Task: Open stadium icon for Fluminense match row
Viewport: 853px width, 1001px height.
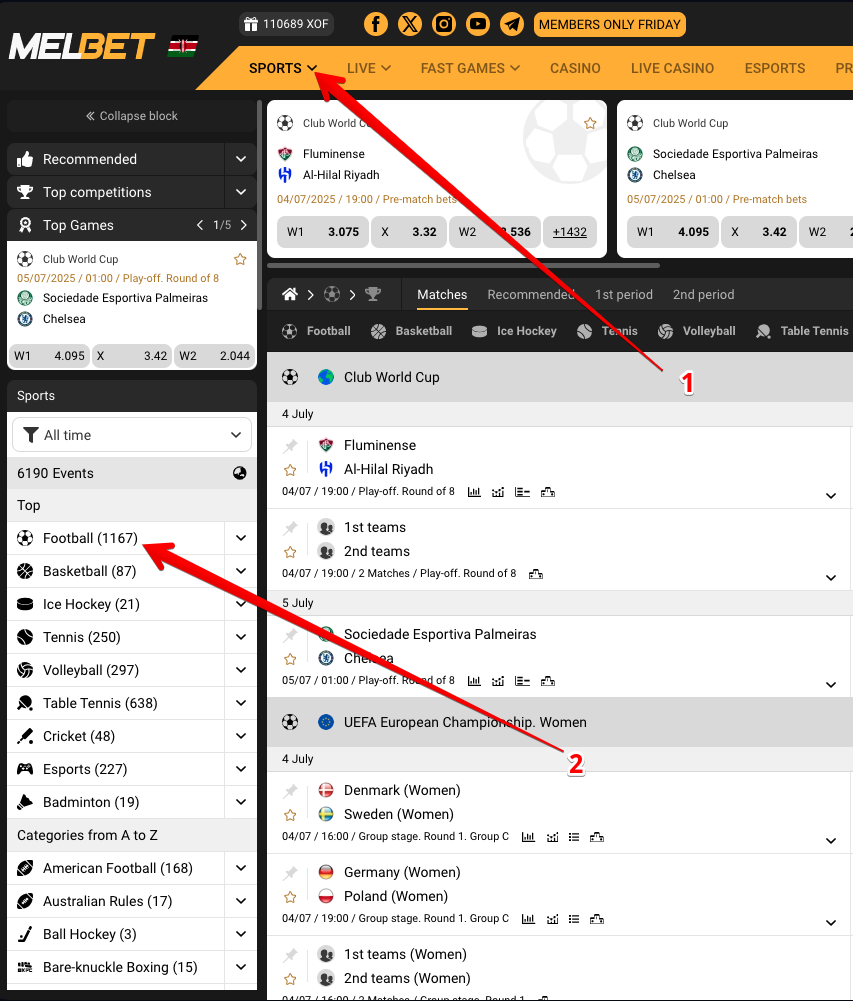Action: tap(548, 492)
